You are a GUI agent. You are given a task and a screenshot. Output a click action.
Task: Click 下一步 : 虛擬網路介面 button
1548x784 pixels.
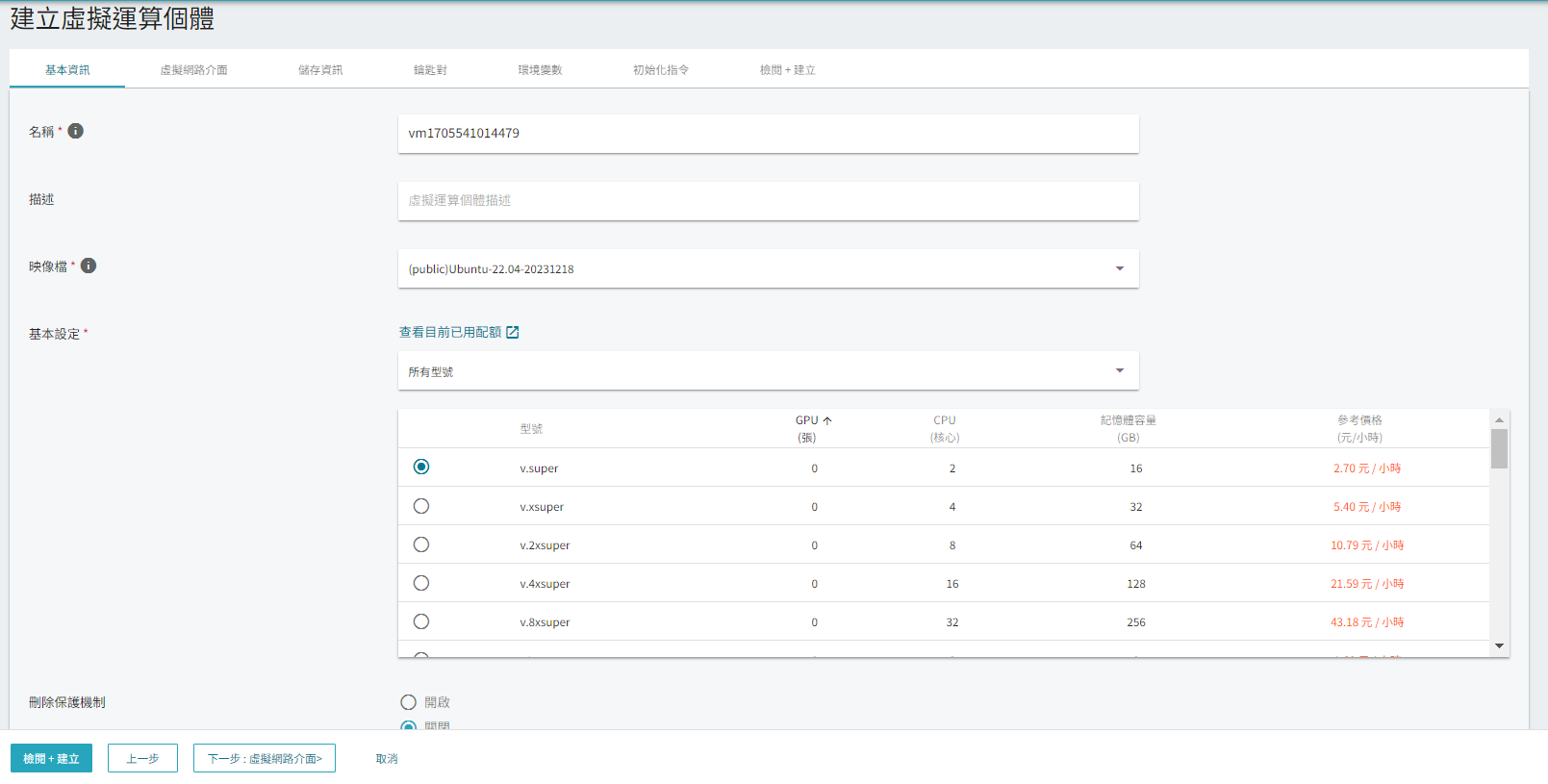pyautogui.click(x=265, y=758)
